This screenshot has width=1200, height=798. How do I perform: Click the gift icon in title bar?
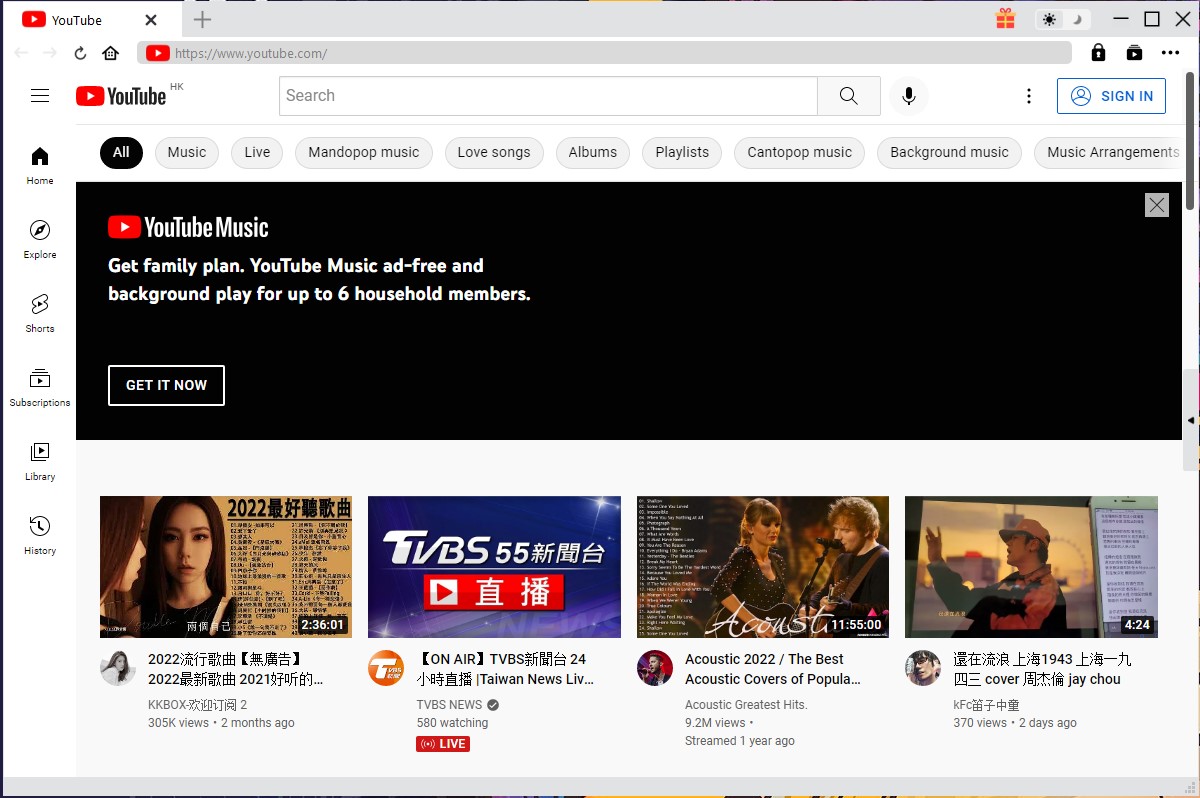[x=1005, y=19]
